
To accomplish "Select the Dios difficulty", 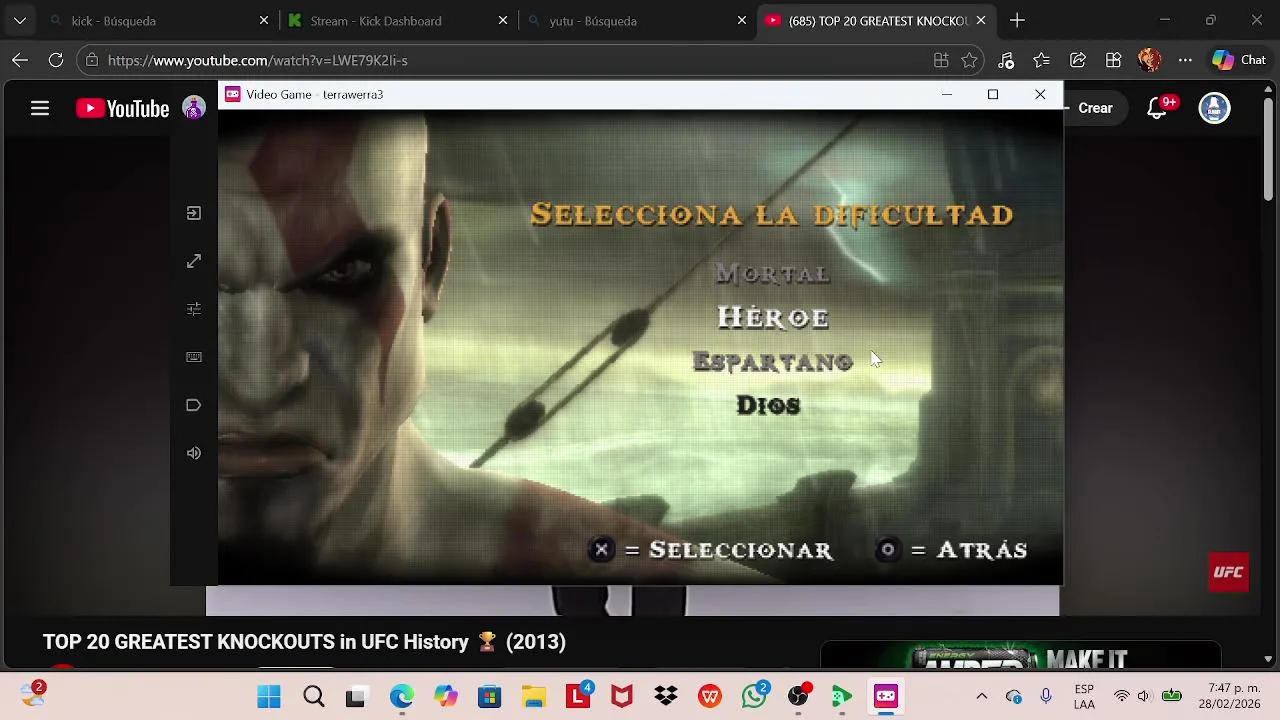I will tap(768, 405).
